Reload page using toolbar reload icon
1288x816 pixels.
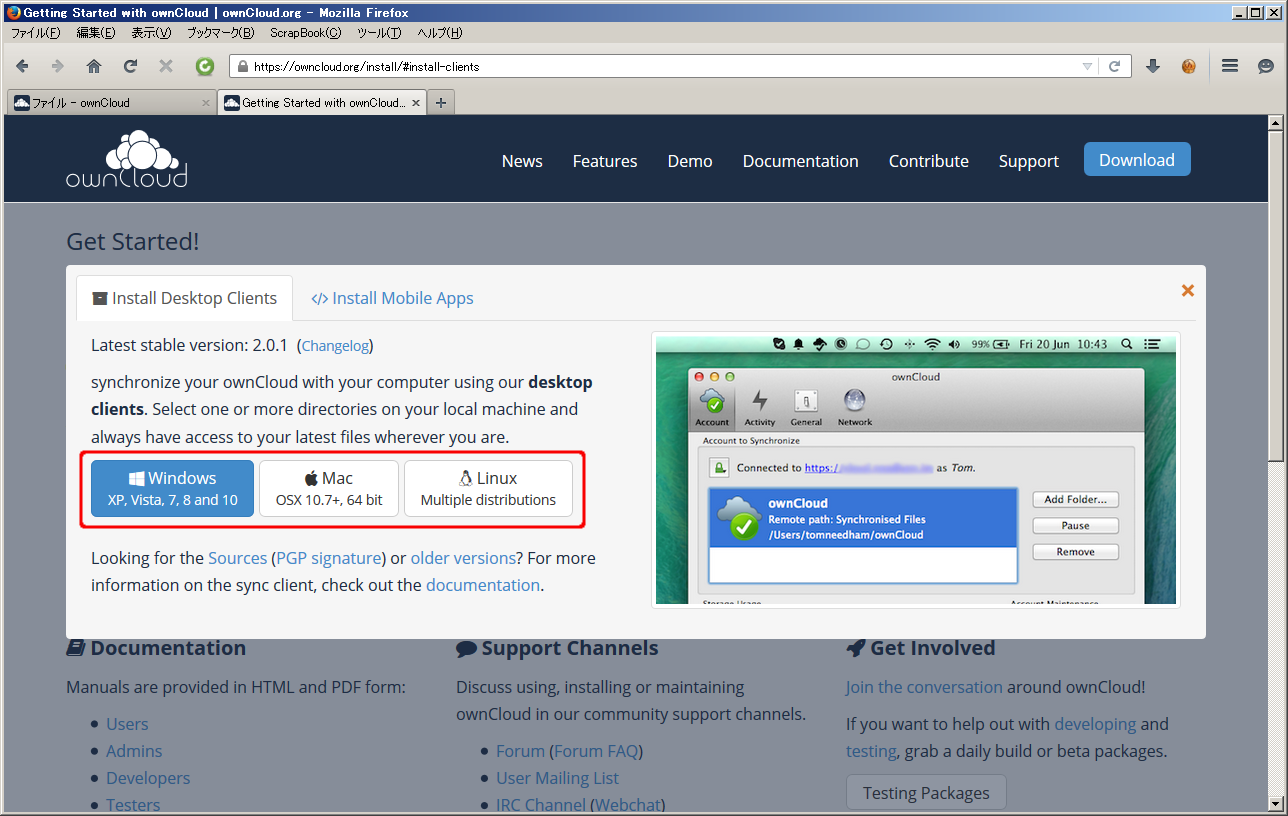(x=130, y=66)
